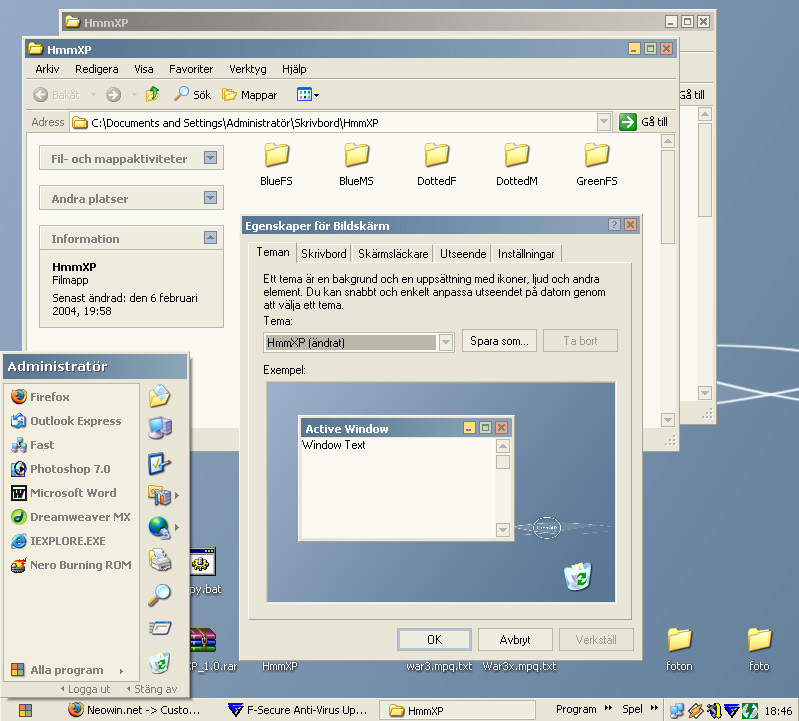
Task: Open the Fast start menu entry
Action: (32, 445)
